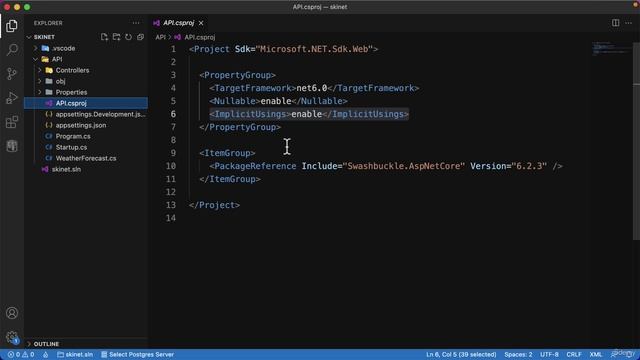
Task: Click the Swashbuckle.AspNetCore package name
Action: [406, 166]
